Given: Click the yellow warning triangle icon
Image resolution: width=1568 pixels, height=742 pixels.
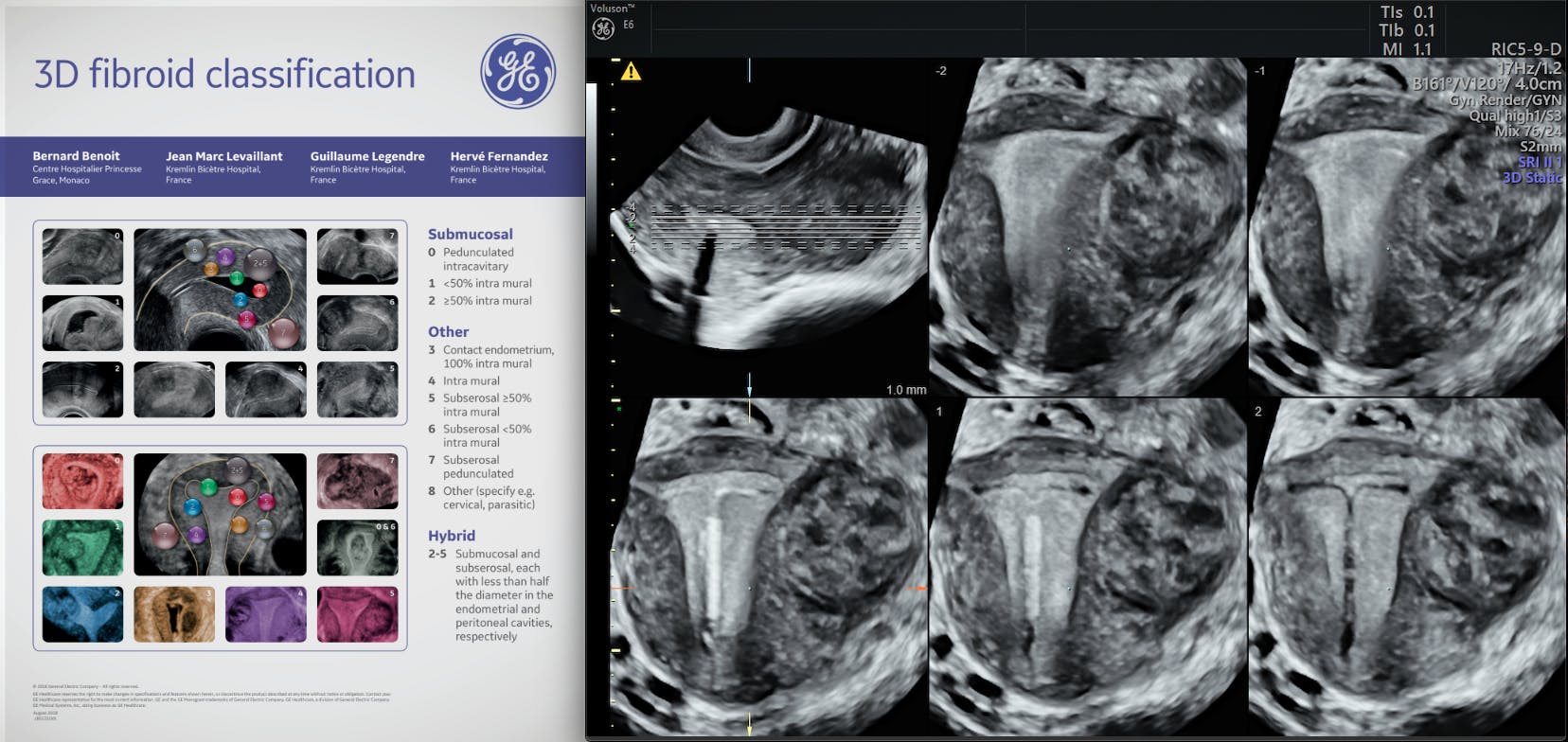Looking at the screenshot, I should (631, 71).
